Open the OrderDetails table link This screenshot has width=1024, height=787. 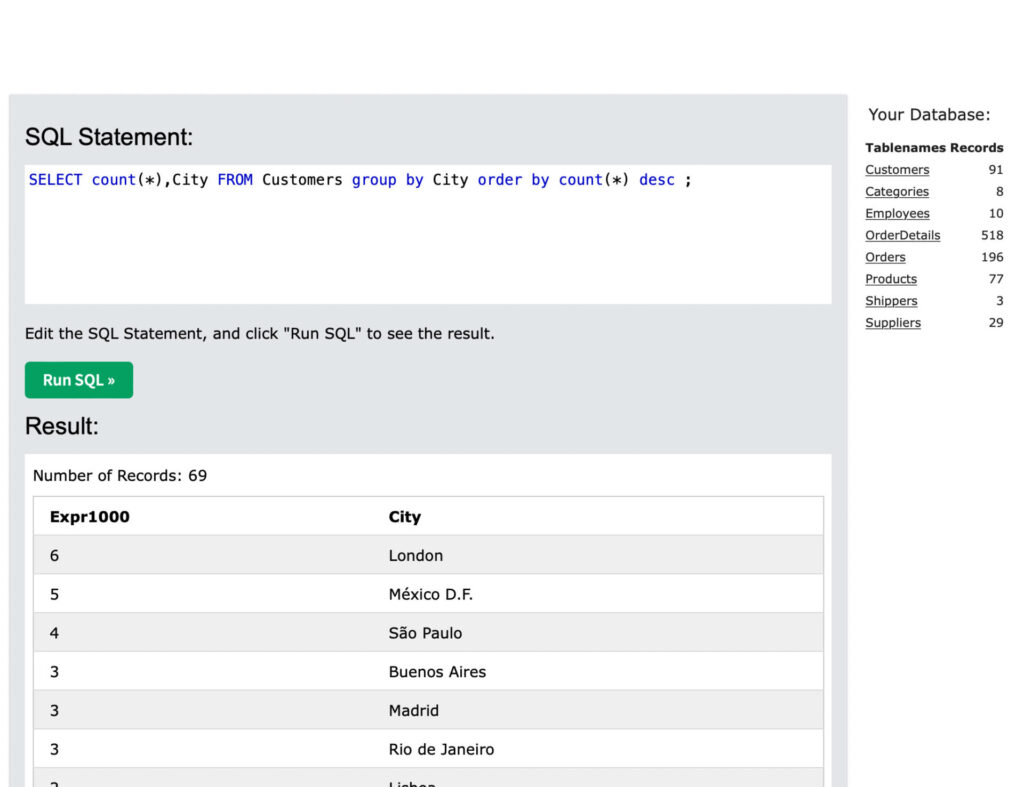click(902, 236)
